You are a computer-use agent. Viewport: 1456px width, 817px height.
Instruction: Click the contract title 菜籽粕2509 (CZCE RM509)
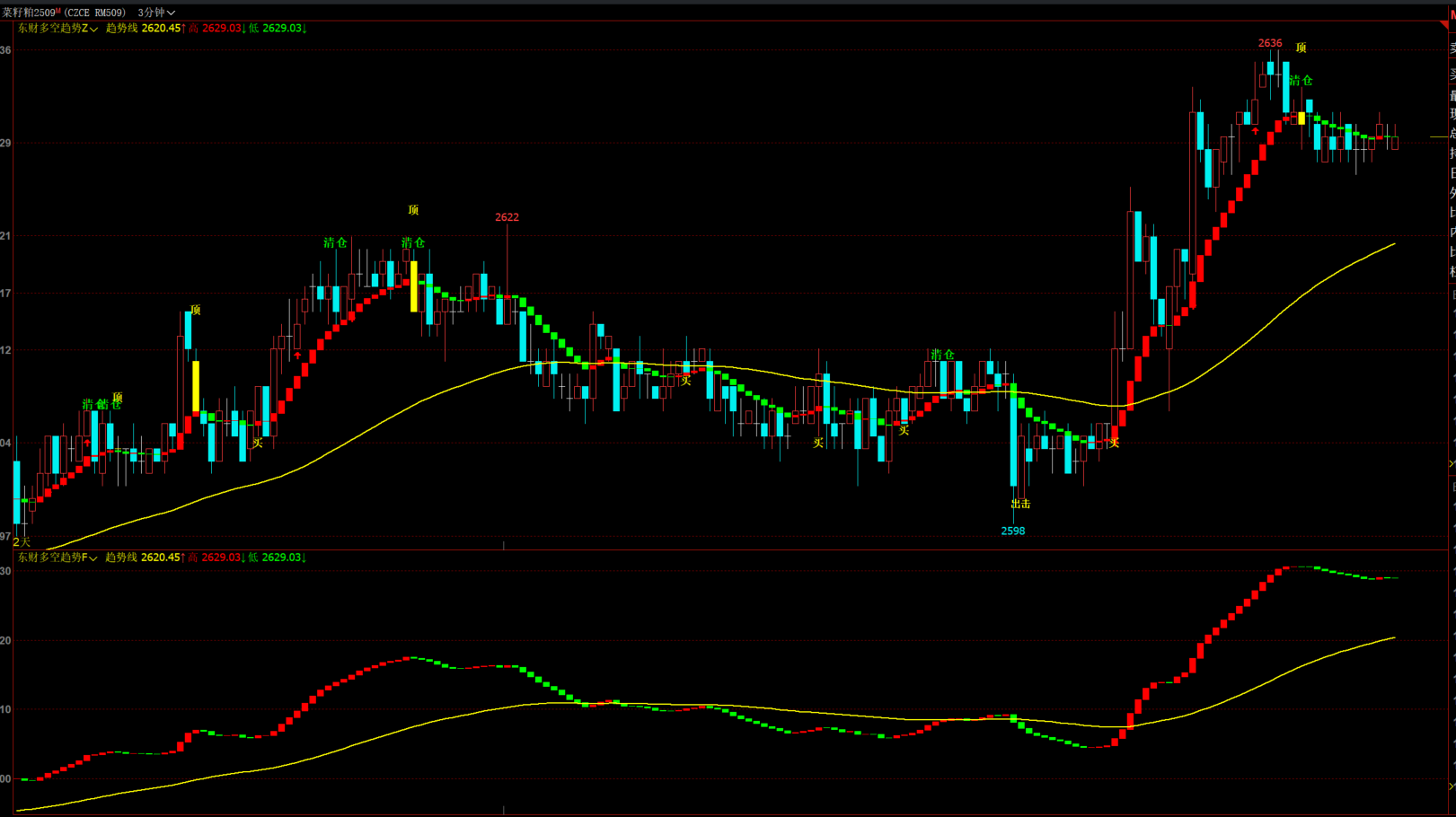point(64,13)
